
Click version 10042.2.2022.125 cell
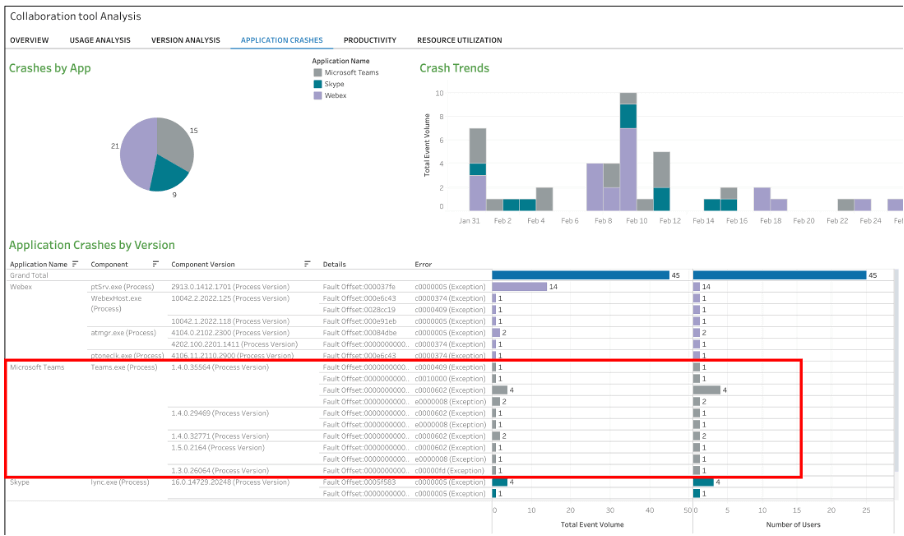[x=231, y=298]
